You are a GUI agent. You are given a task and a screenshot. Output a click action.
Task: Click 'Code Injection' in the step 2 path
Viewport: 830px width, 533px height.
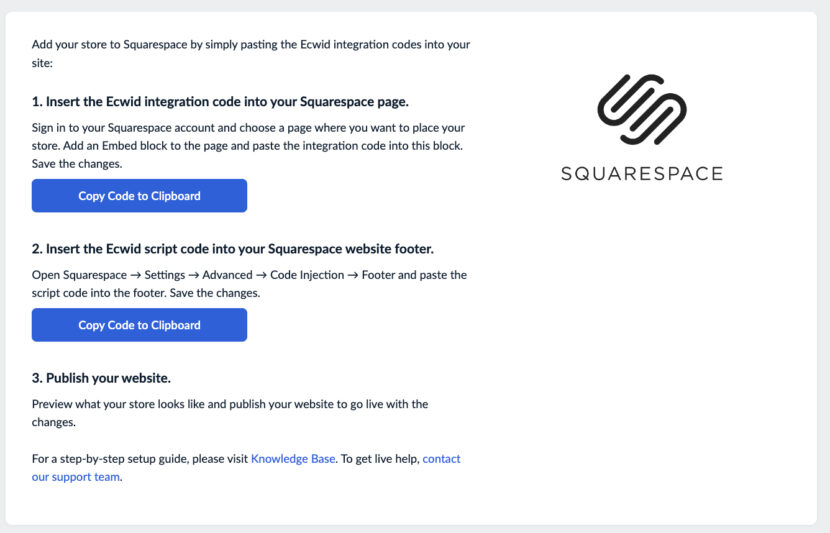pyautogui.click(x=308, y=275)
